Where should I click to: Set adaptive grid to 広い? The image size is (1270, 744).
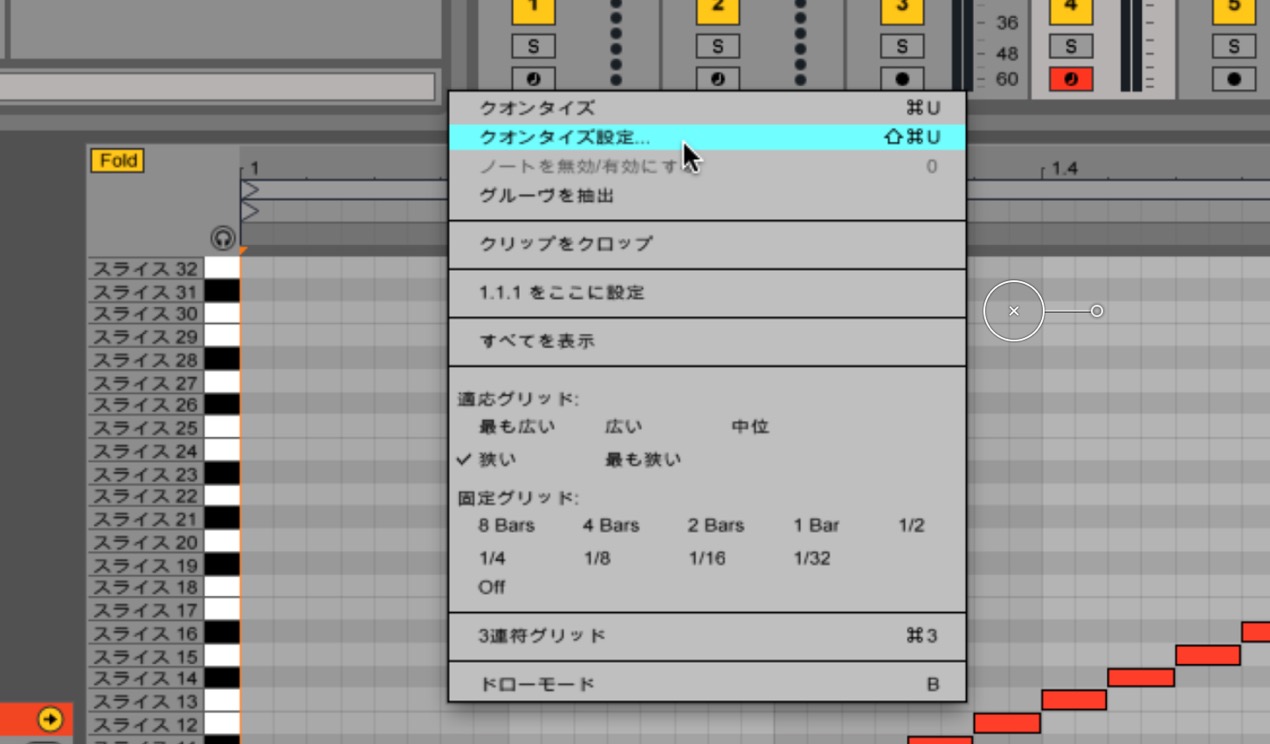624,427
